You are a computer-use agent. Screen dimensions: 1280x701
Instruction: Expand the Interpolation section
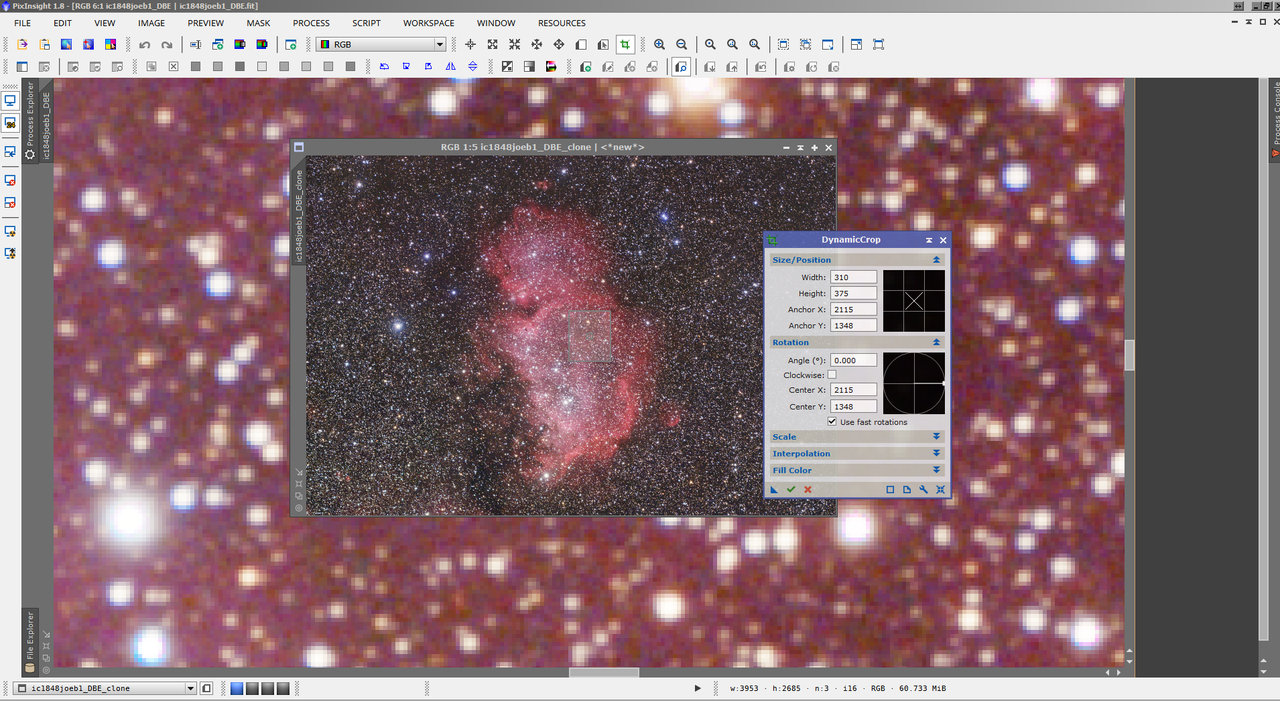[937, 454]
